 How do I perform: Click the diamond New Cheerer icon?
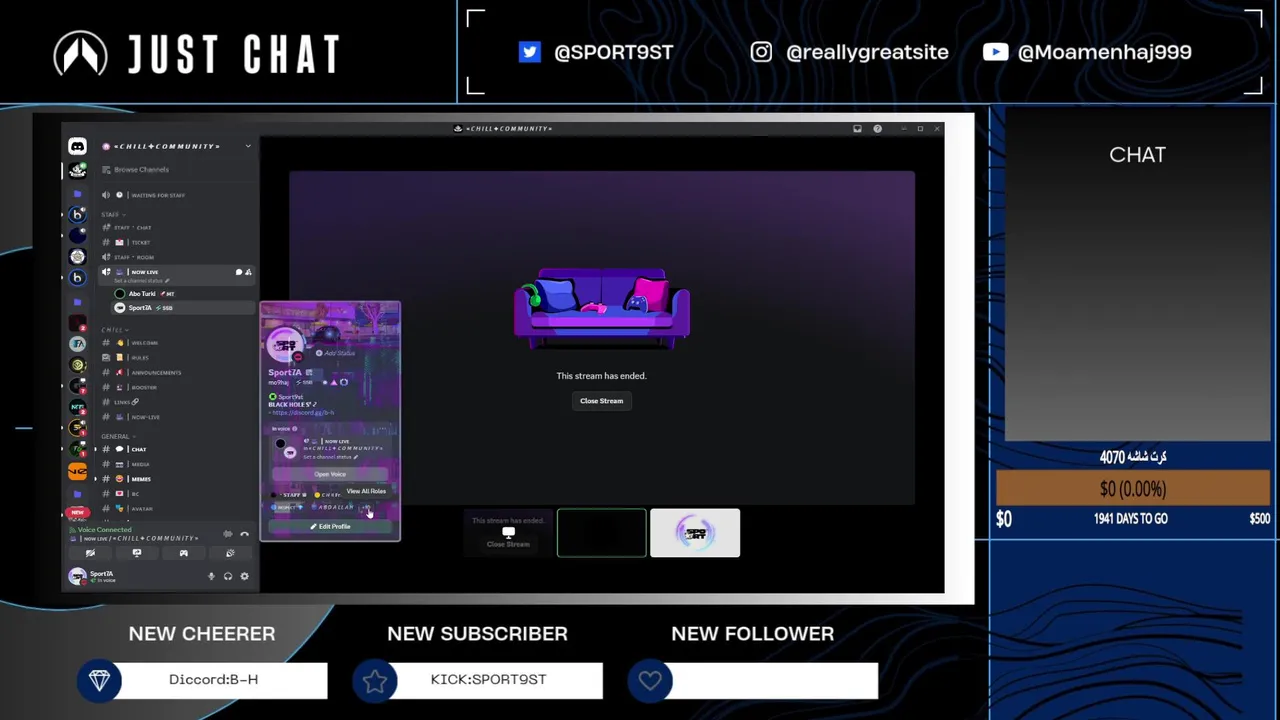[x=99, y=681]
